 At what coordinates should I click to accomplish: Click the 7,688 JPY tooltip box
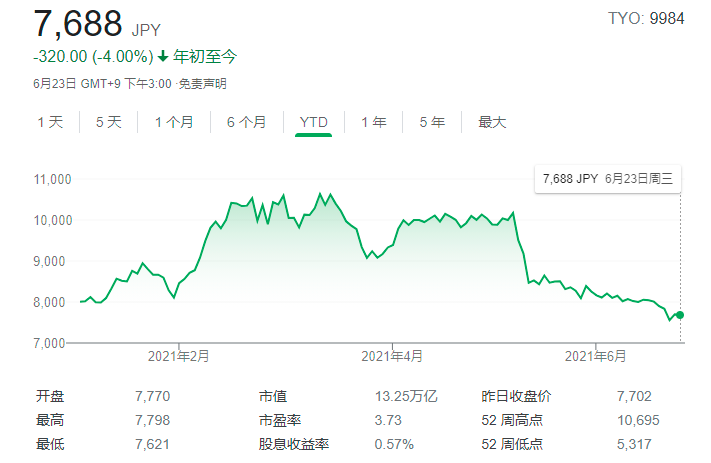608,179
